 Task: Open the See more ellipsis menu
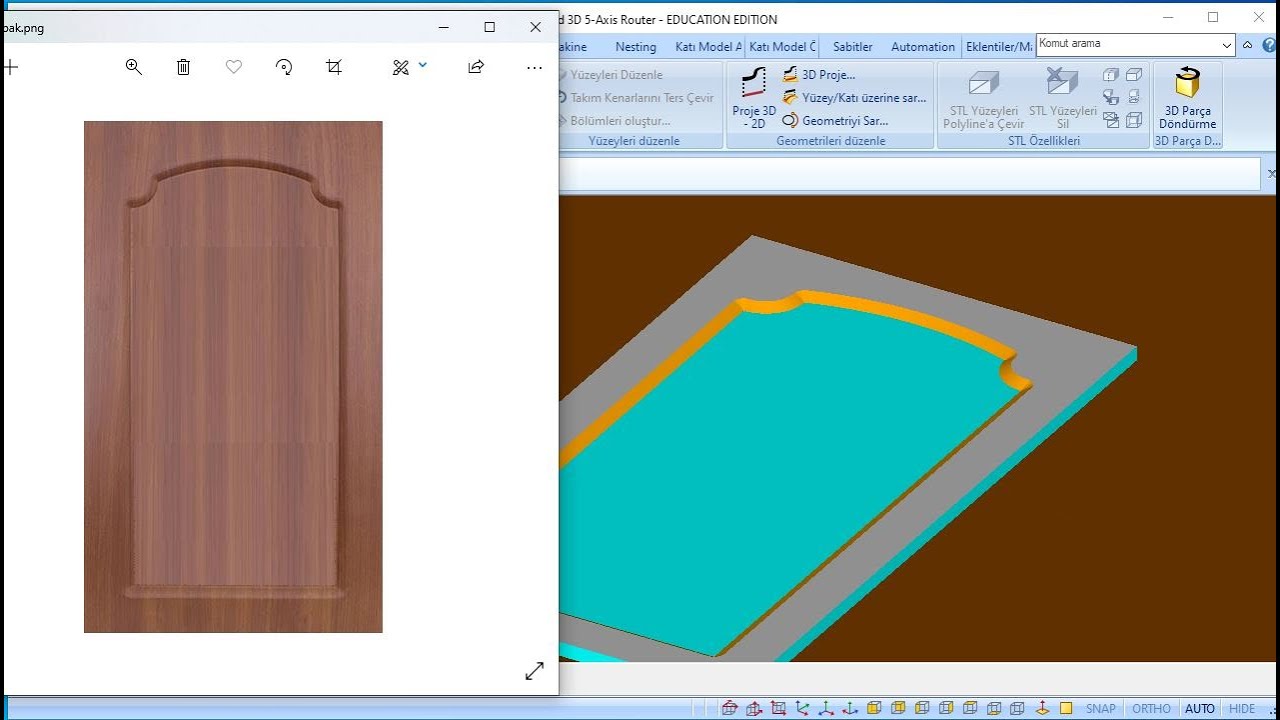534,67
